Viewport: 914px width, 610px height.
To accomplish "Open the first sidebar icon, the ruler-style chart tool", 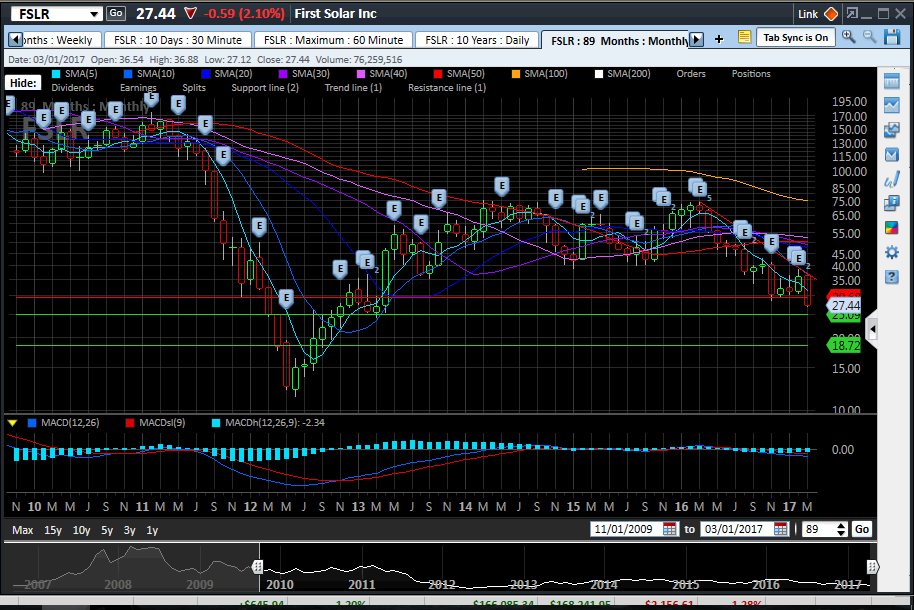I will [x=891, y=82].
